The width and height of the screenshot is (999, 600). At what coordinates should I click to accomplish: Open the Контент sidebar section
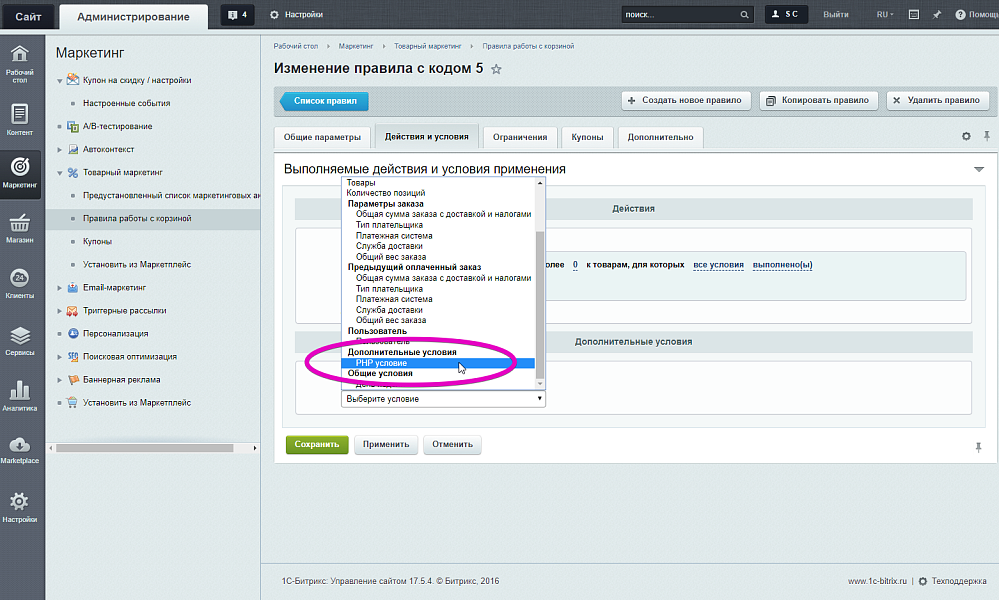19,119
